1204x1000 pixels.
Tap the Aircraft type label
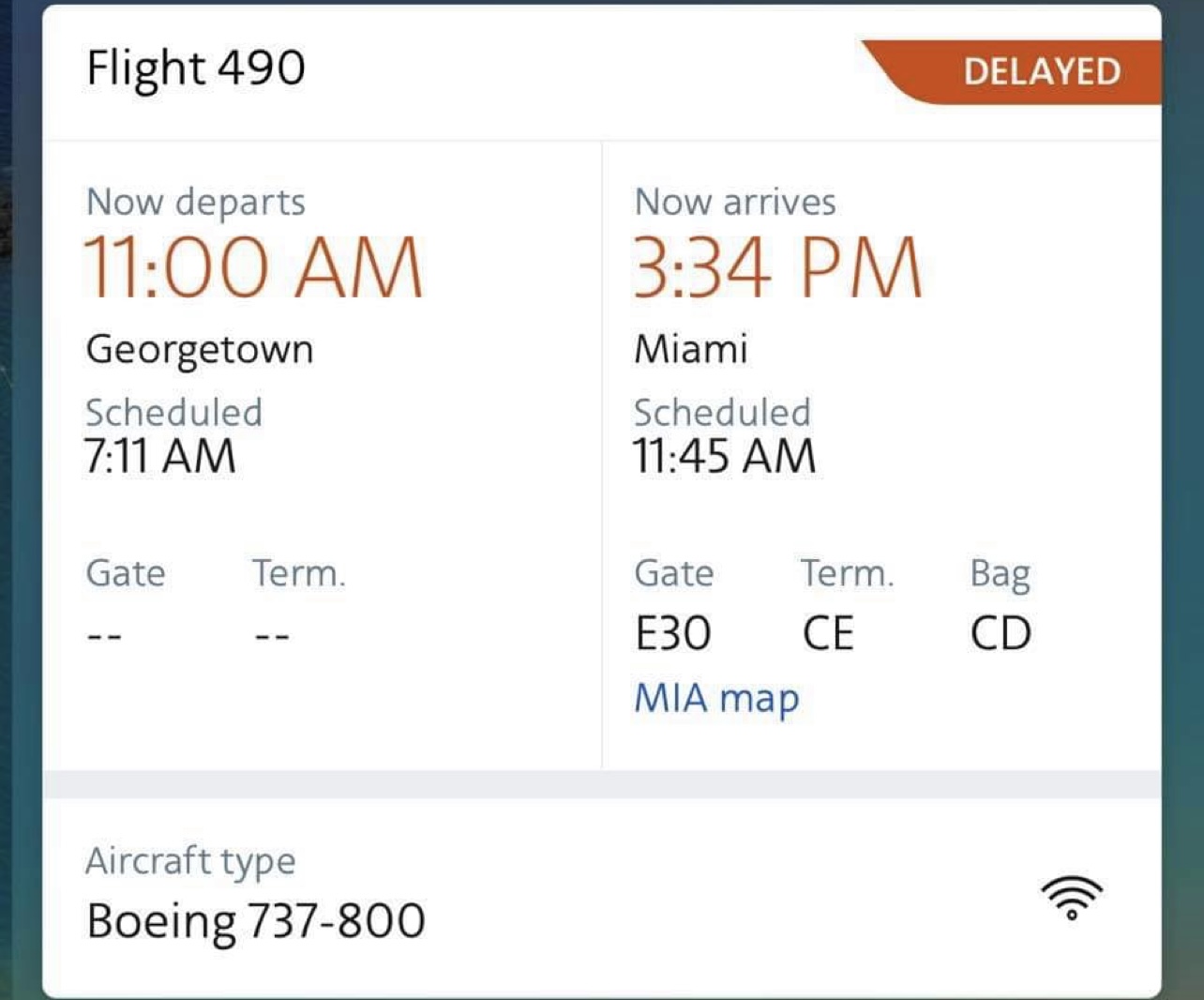[190, 860]
